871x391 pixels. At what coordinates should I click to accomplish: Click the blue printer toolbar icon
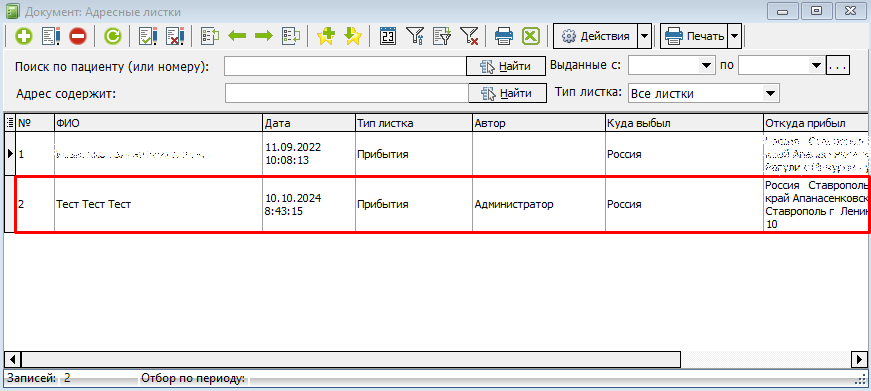504,37
